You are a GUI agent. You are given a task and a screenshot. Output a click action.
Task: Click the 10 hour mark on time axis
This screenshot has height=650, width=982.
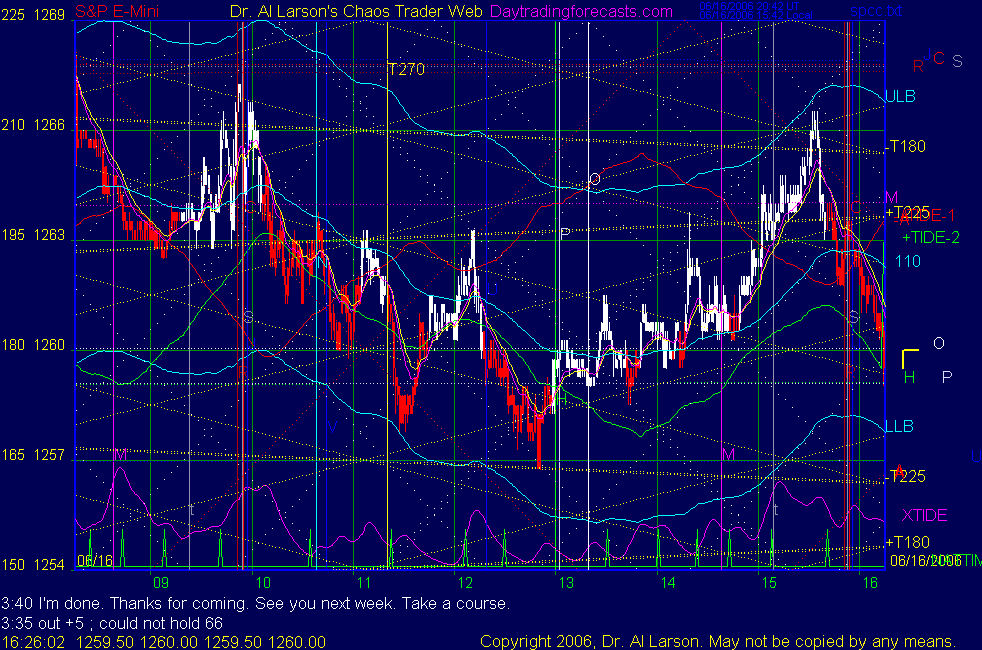point(263,583)
